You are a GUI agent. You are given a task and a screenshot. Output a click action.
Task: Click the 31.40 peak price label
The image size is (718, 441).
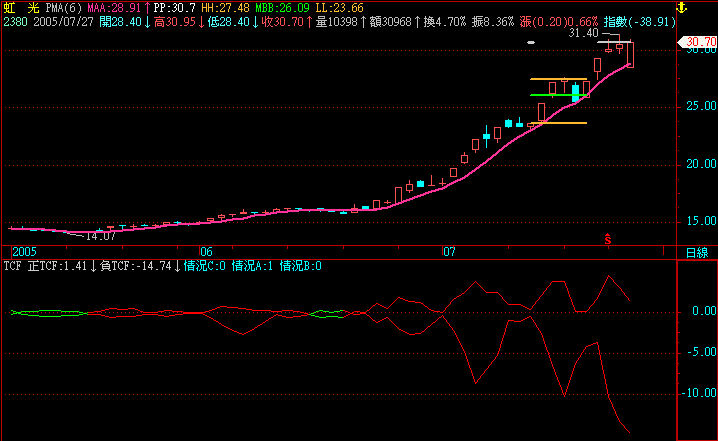(x=583, y=33)
